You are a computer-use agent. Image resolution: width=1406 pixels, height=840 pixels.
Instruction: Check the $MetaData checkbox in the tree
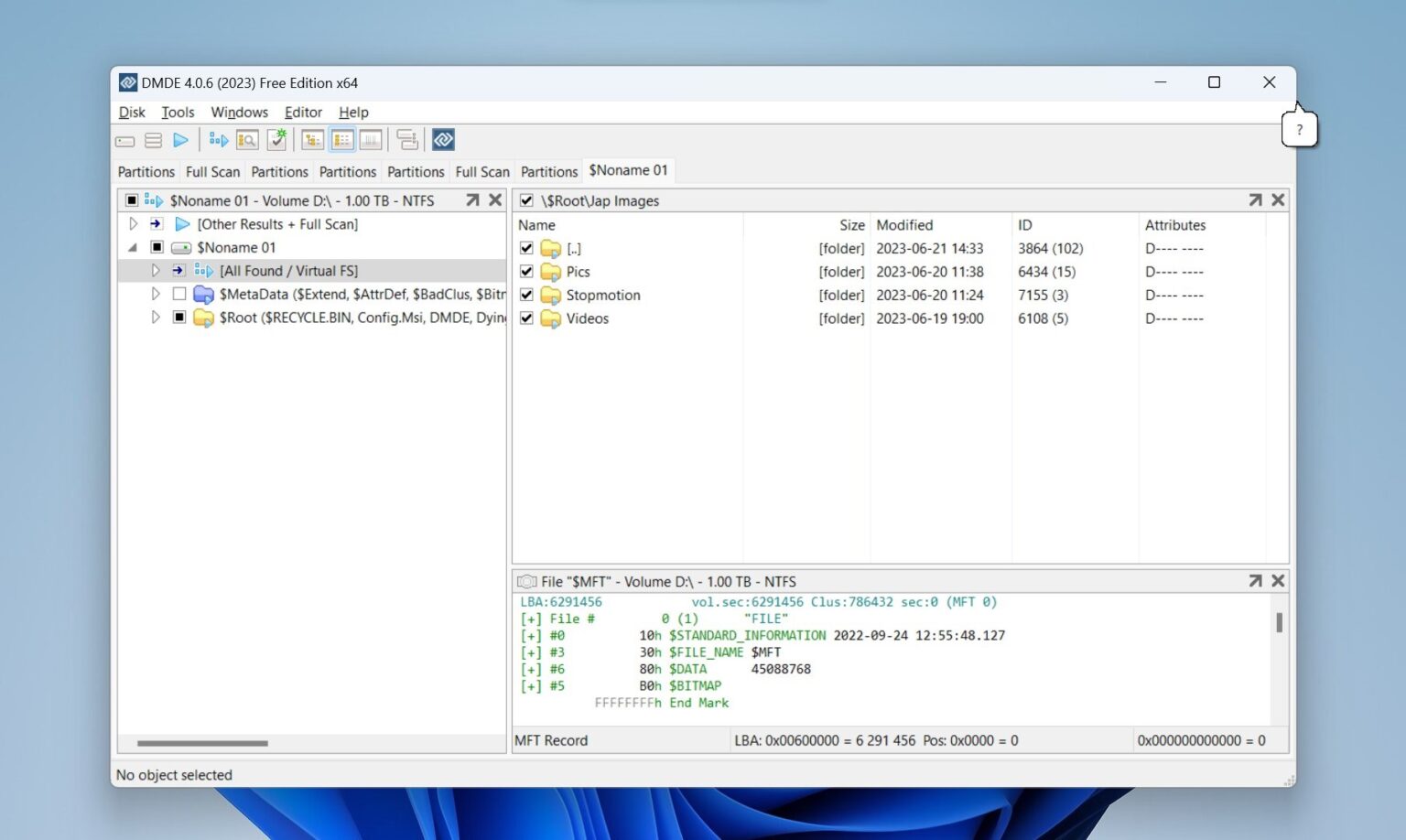(179, 294)
